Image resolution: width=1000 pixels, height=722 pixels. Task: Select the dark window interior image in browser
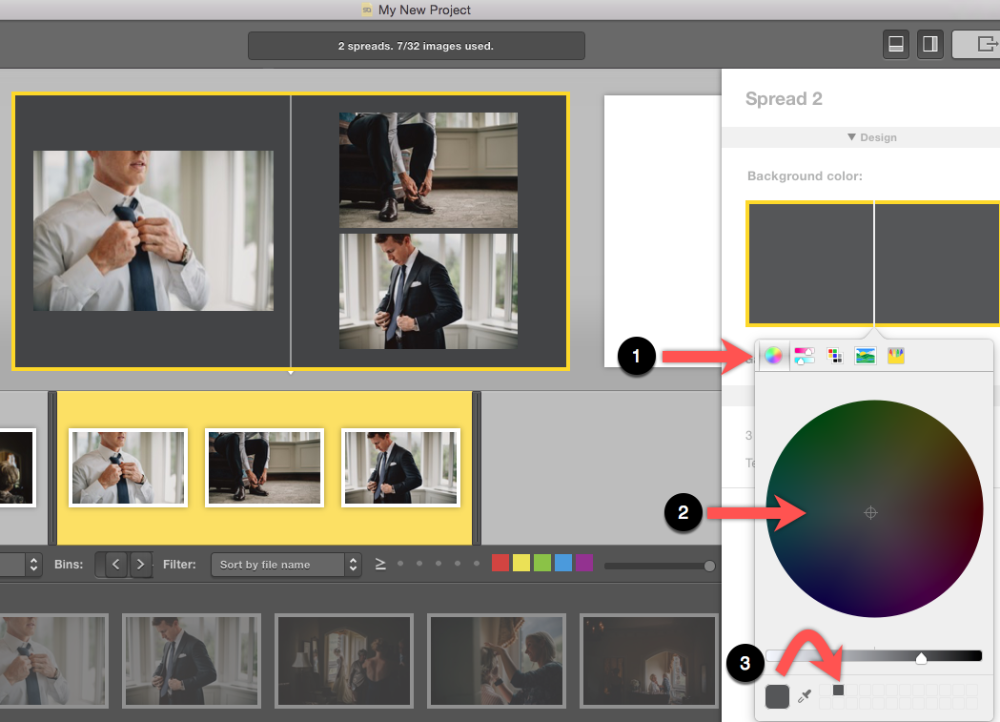pyautogui.click(x=344, y=661)
